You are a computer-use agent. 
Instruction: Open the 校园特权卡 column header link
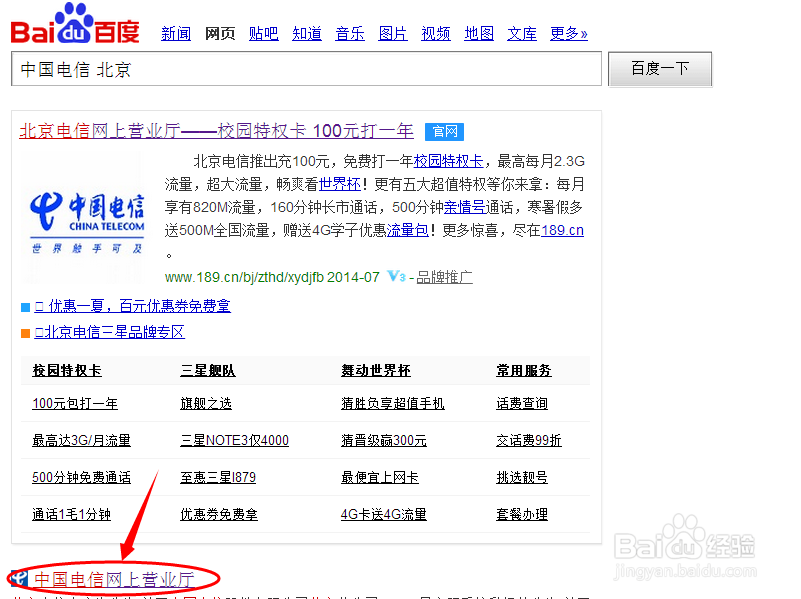67,370
